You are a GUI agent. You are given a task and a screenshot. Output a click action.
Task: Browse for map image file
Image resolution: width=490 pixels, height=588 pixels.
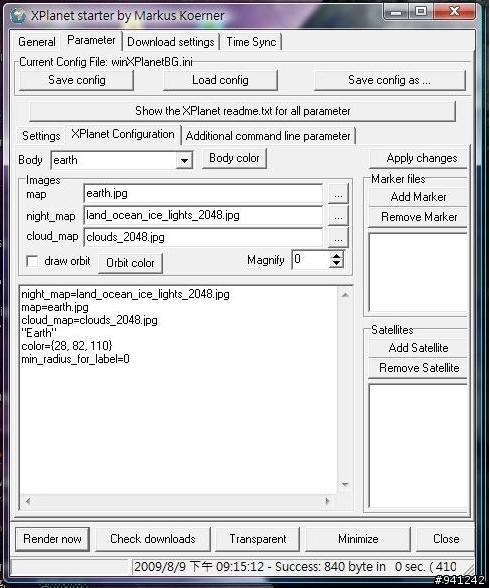click(x=338, y=194)
